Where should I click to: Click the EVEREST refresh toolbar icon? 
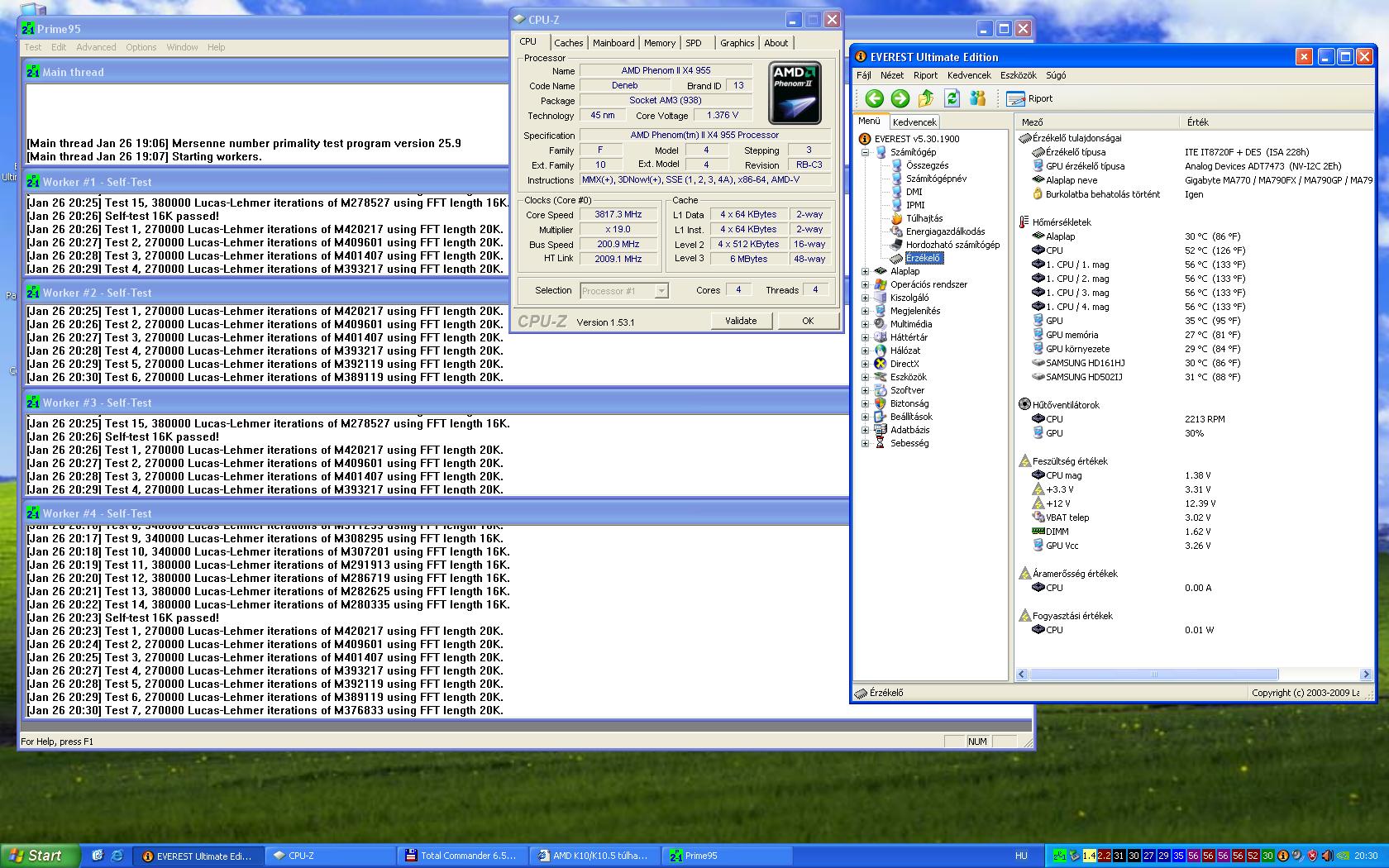coord(952,98)
